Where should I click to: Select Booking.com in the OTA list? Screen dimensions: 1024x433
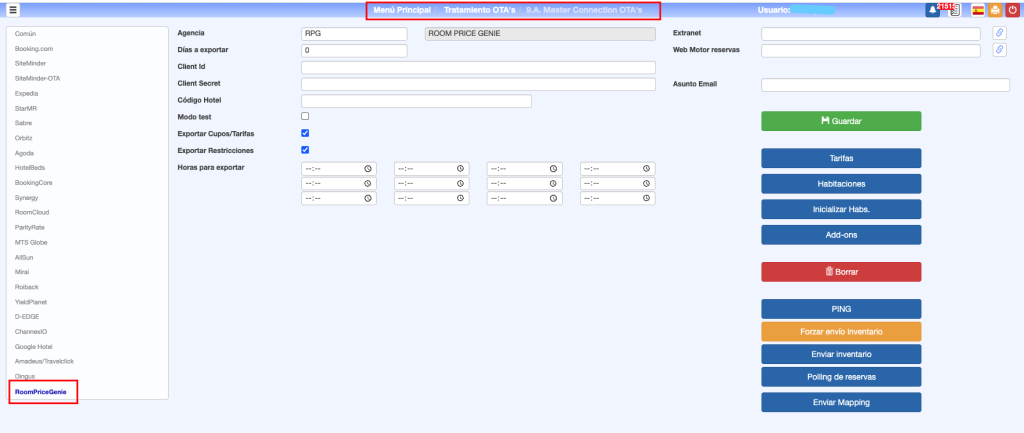click(x=34, y=48)
